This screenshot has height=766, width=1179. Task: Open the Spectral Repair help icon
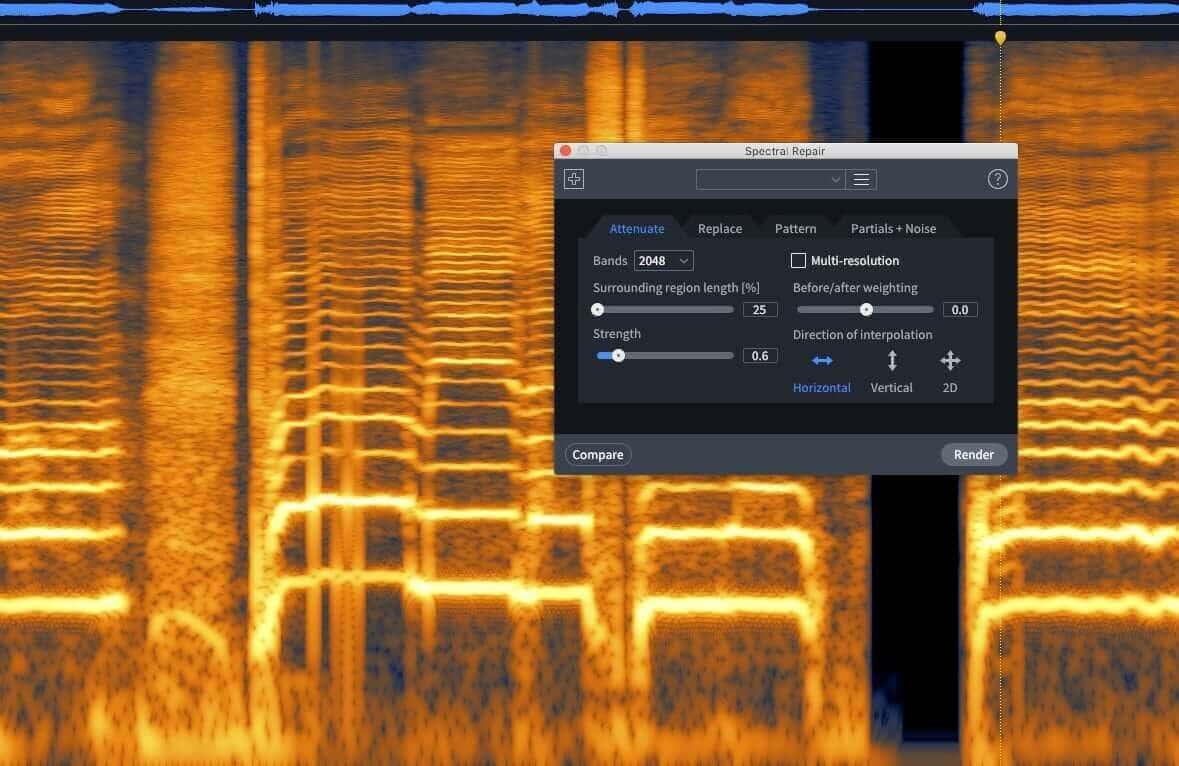997,179
